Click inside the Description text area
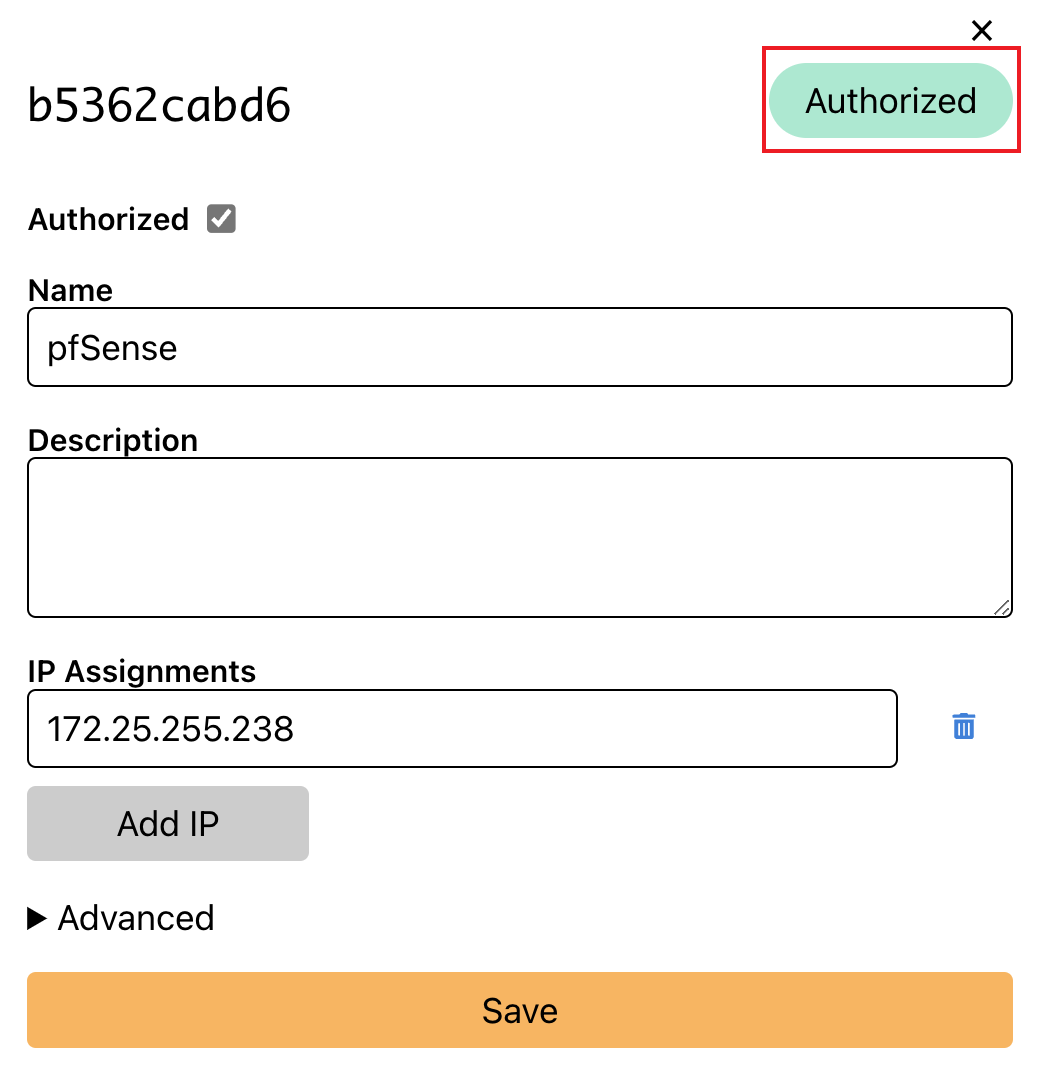 (x=520, y=538)
